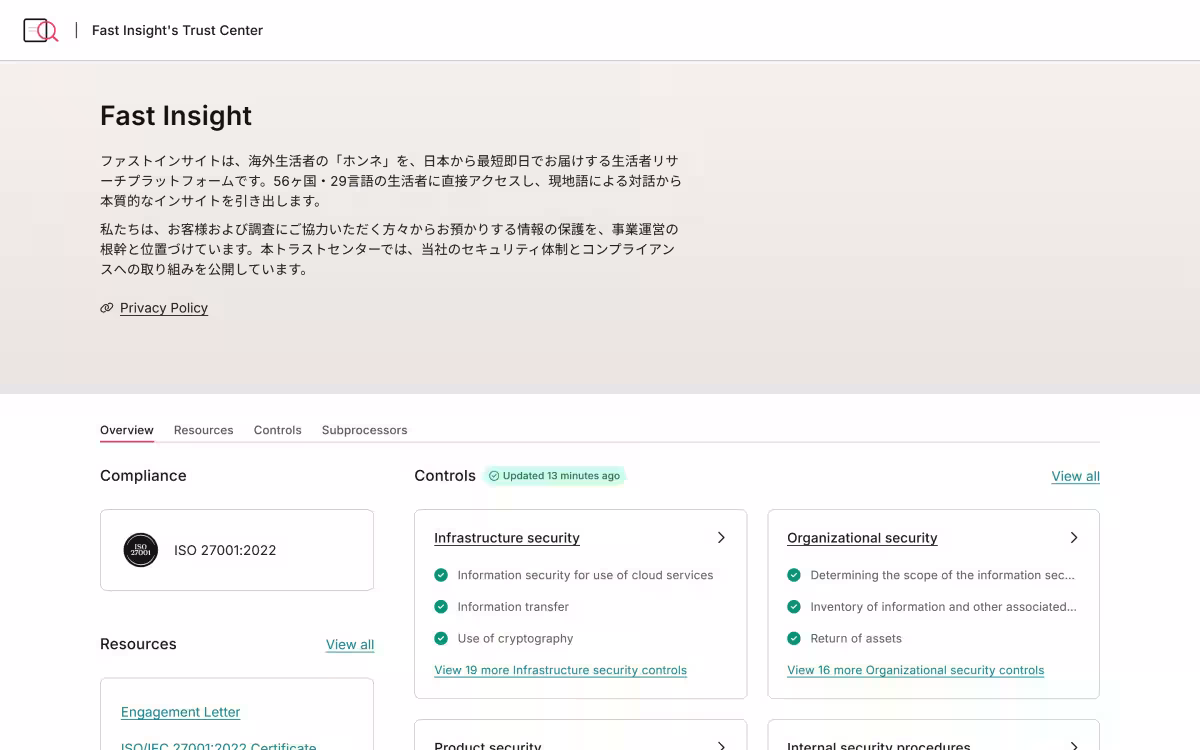Click check icon beside Return of assets
1200x750 pixels.
click(794, 638)
